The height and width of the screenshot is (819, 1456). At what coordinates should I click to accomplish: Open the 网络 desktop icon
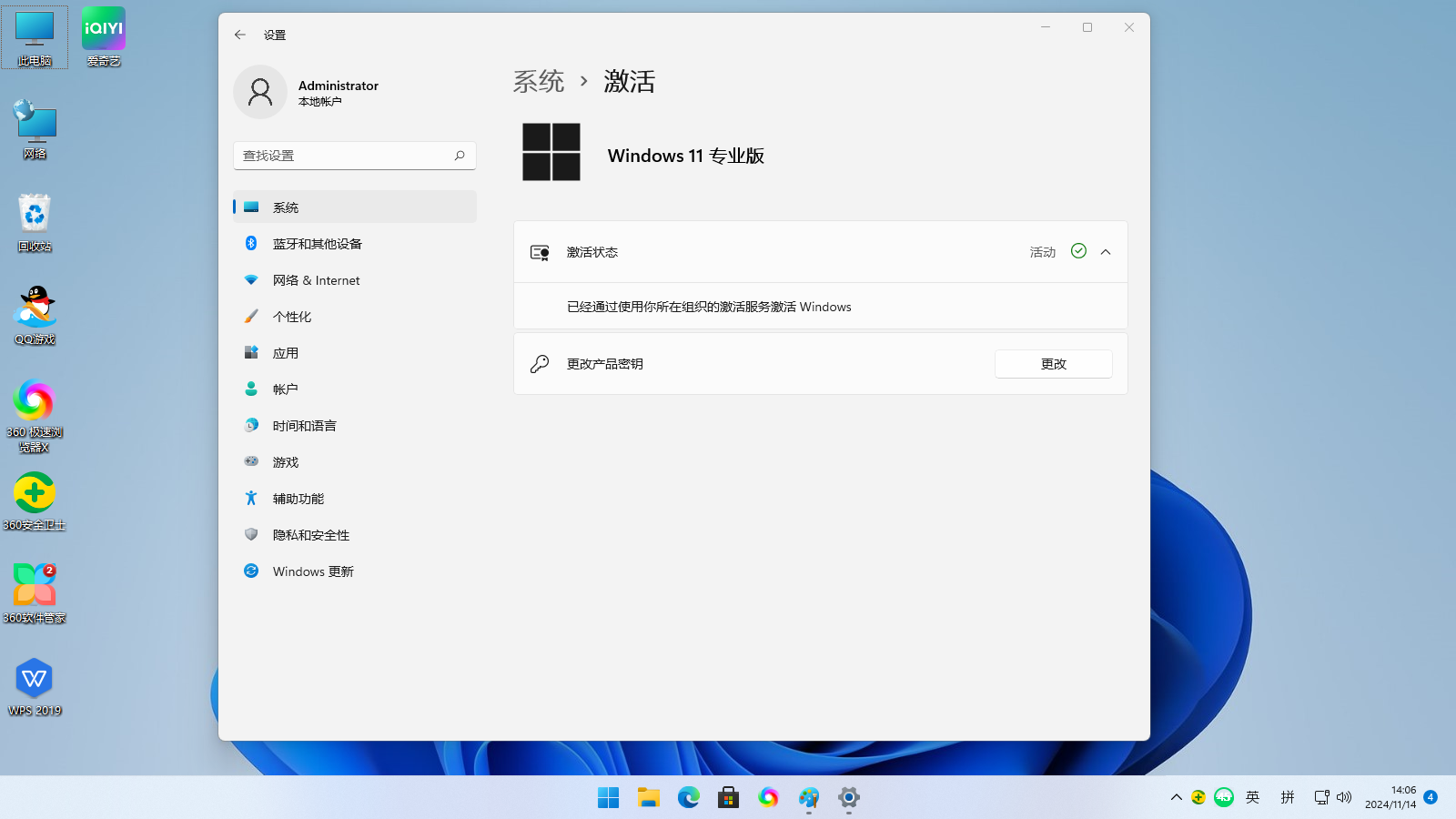click(x=35, y=129)
